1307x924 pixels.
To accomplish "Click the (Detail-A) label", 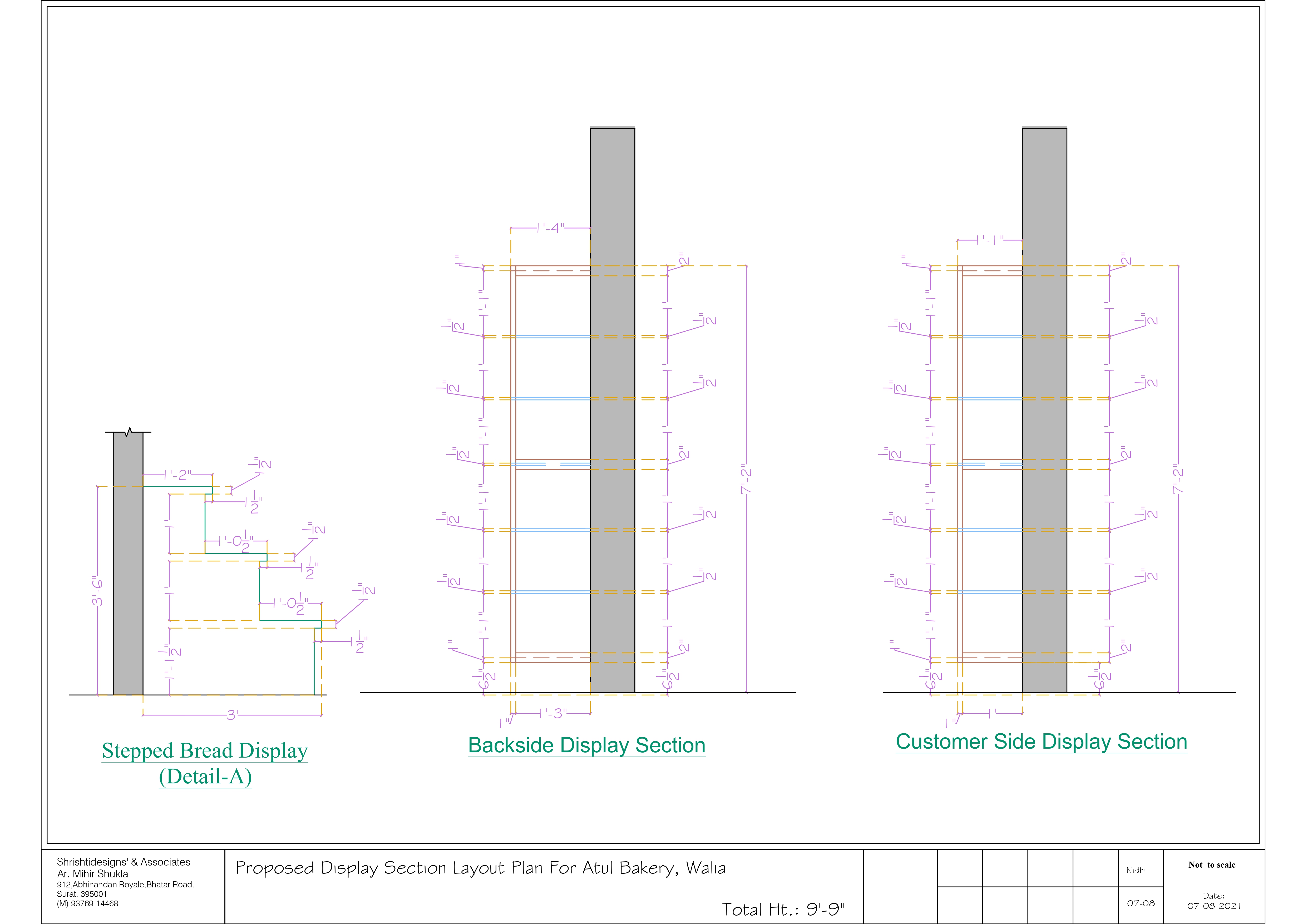I will (x=205, y=777).
